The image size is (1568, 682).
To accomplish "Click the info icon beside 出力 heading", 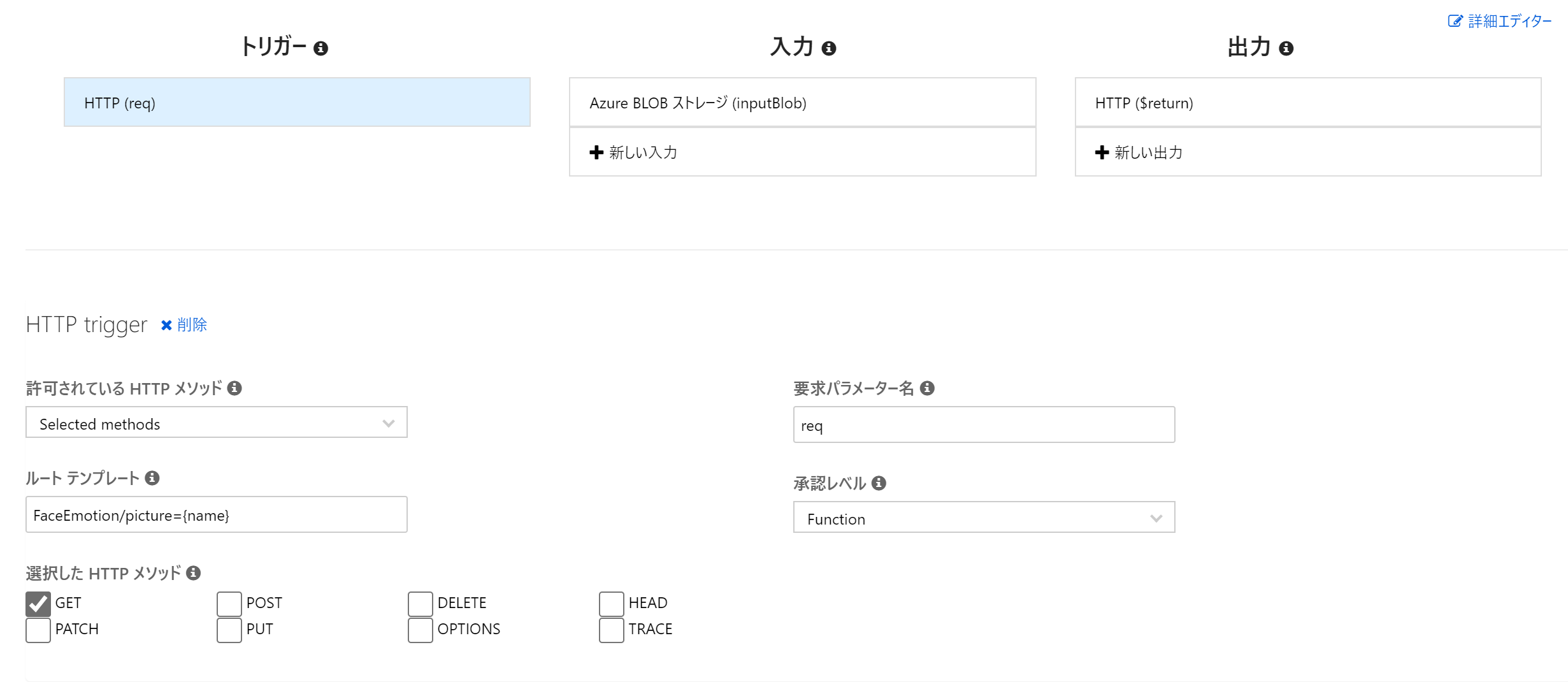I will click(x=1286, y=48).
